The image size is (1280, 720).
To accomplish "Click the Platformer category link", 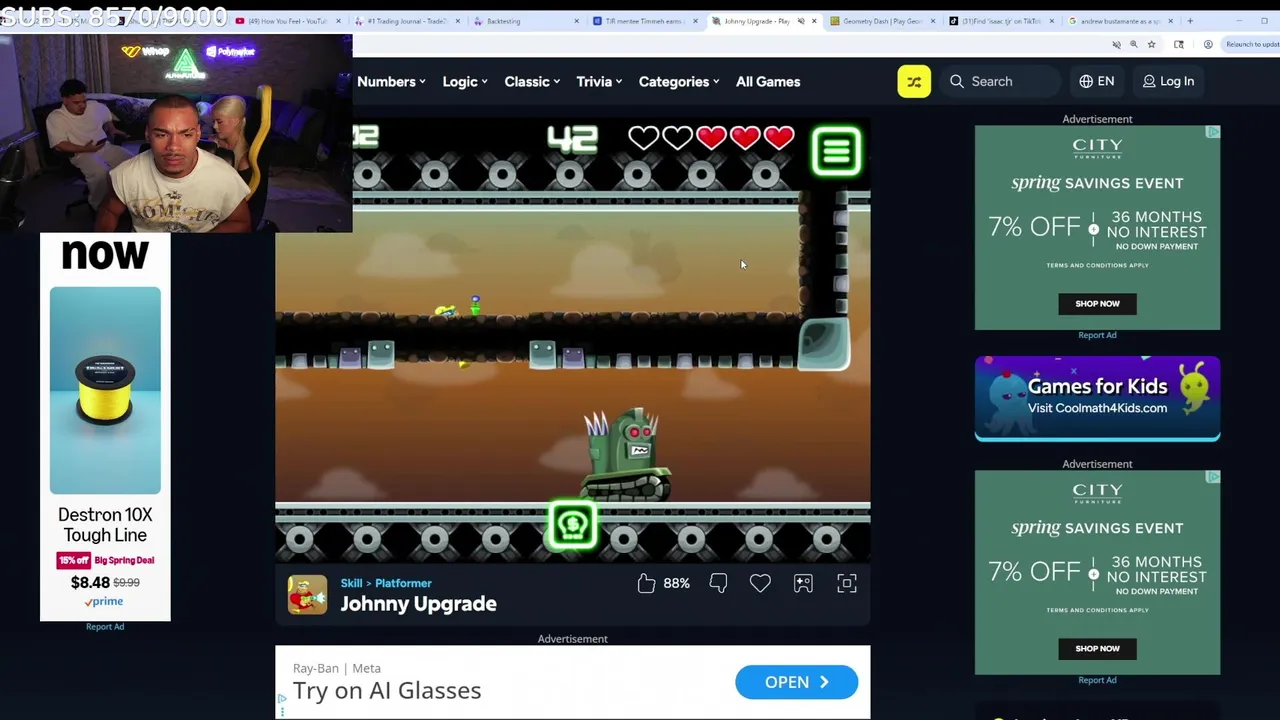I will 403,583.
